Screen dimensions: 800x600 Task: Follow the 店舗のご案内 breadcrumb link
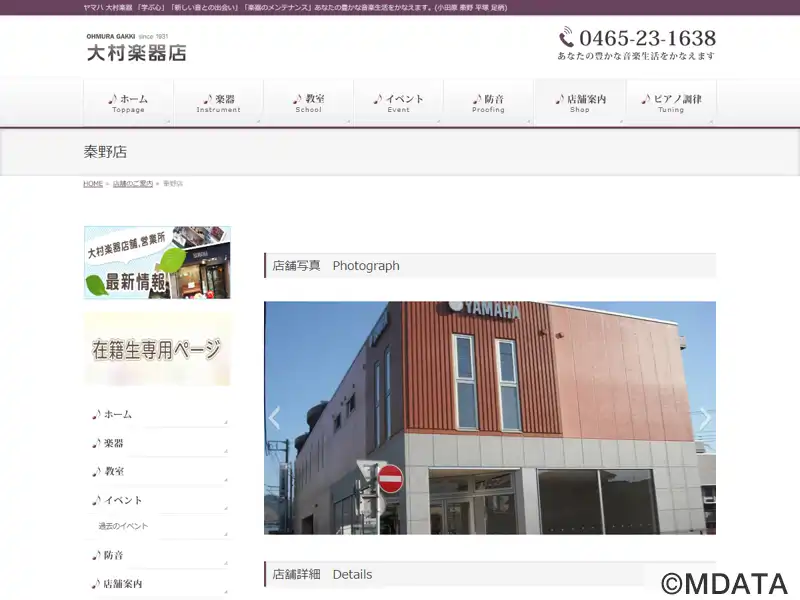[133, 184]
